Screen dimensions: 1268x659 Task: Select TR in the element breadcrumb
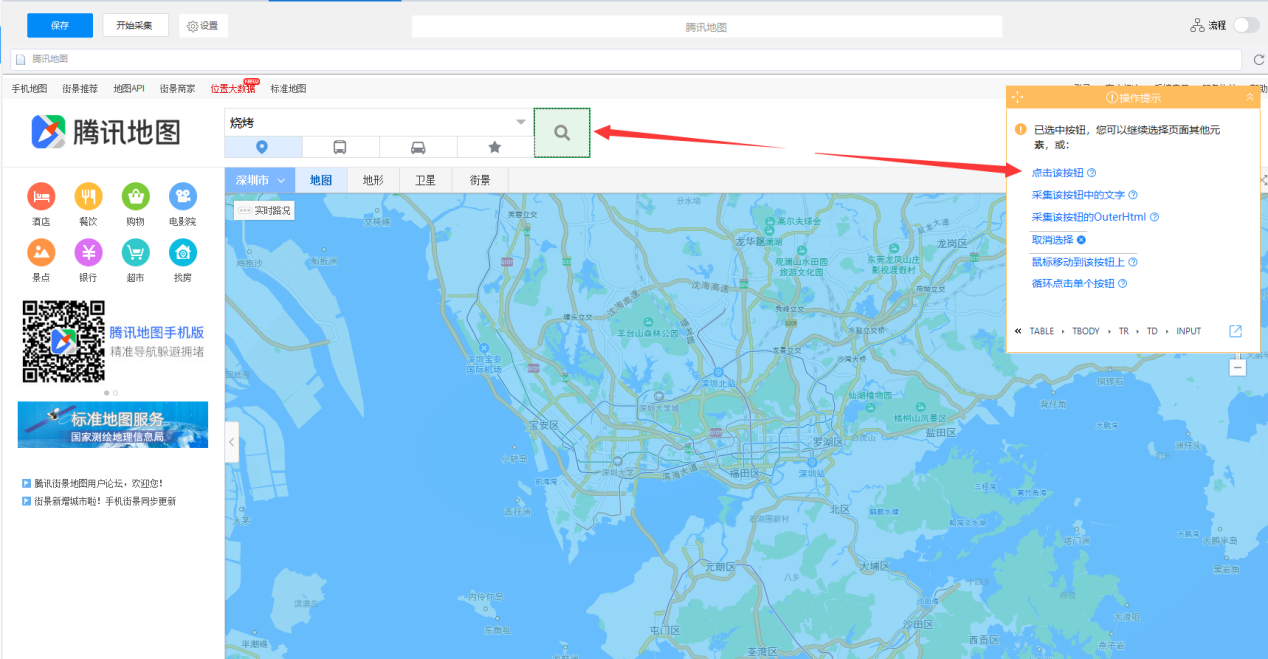click(x=1123, y=331)
